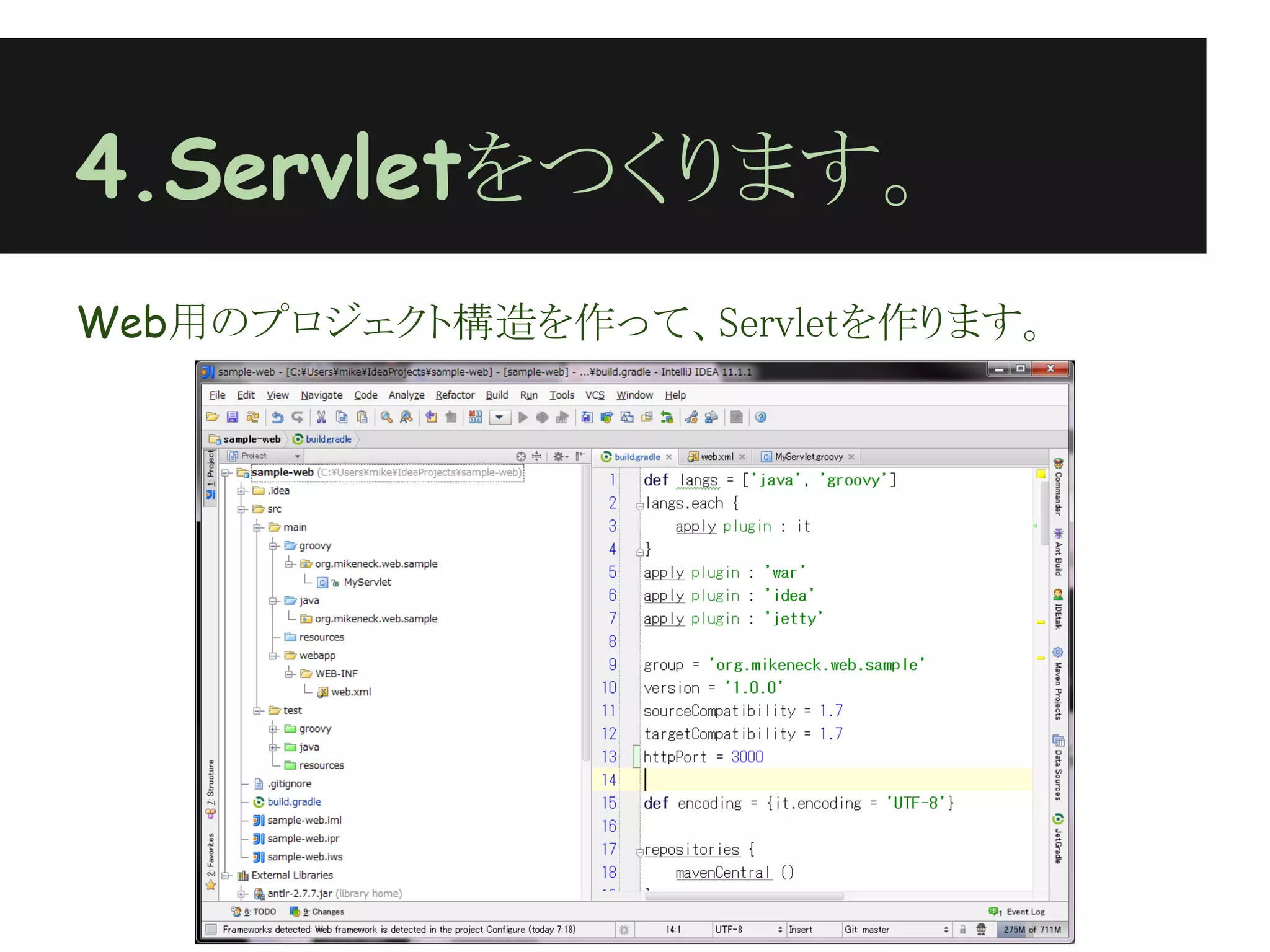Open the Maven Projects side panel

[1058, 683]
